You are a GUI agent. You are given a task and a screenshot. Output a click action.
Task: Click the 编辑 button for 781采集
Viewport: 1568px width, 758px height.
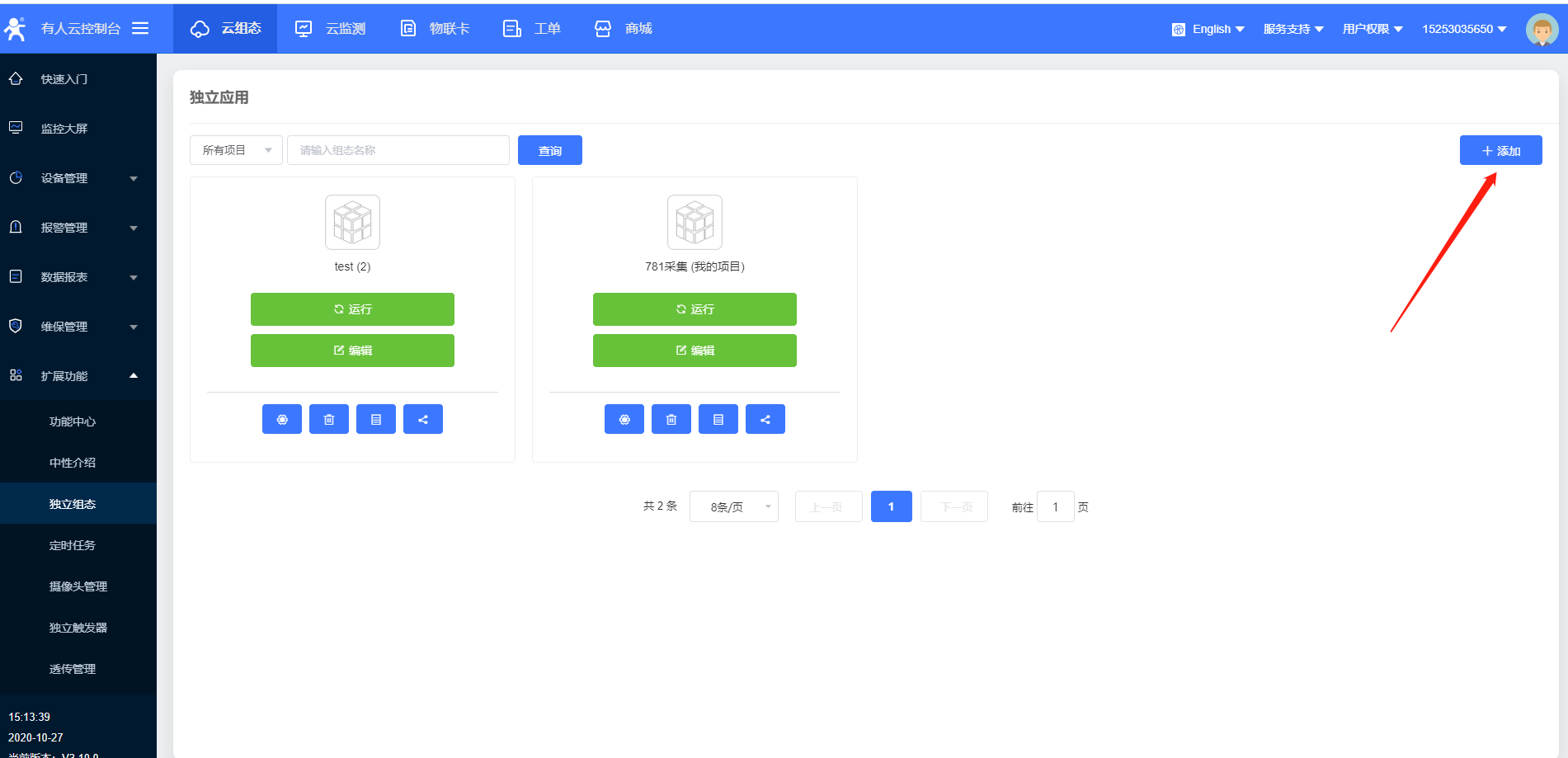[695, 351]
